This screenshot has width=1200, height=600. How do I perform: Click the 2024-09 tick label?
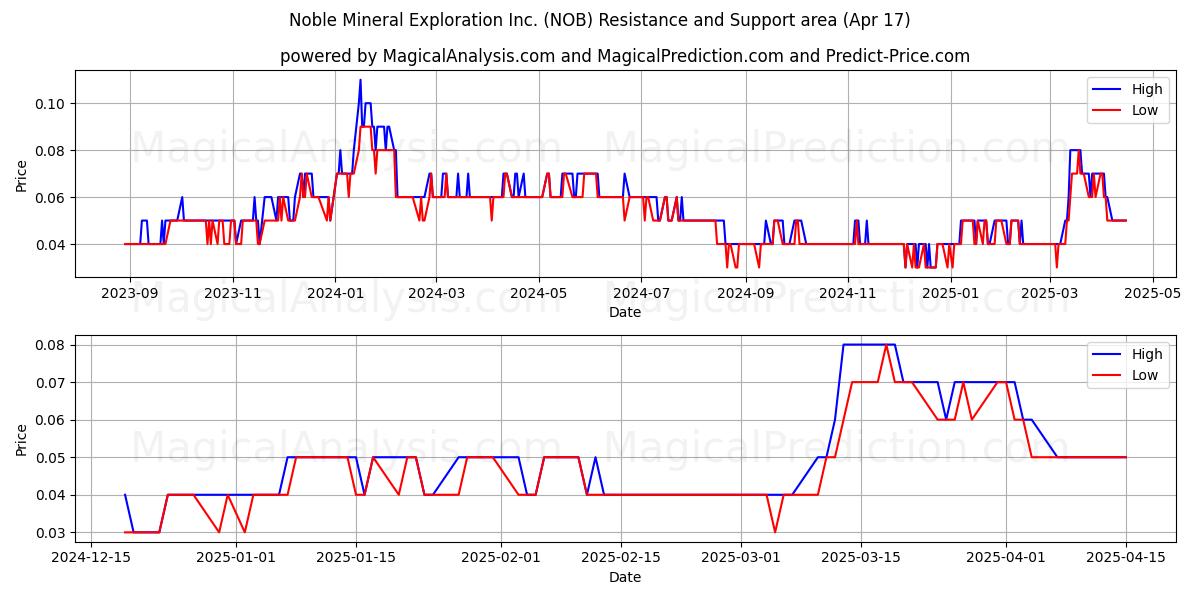[745, 294]
